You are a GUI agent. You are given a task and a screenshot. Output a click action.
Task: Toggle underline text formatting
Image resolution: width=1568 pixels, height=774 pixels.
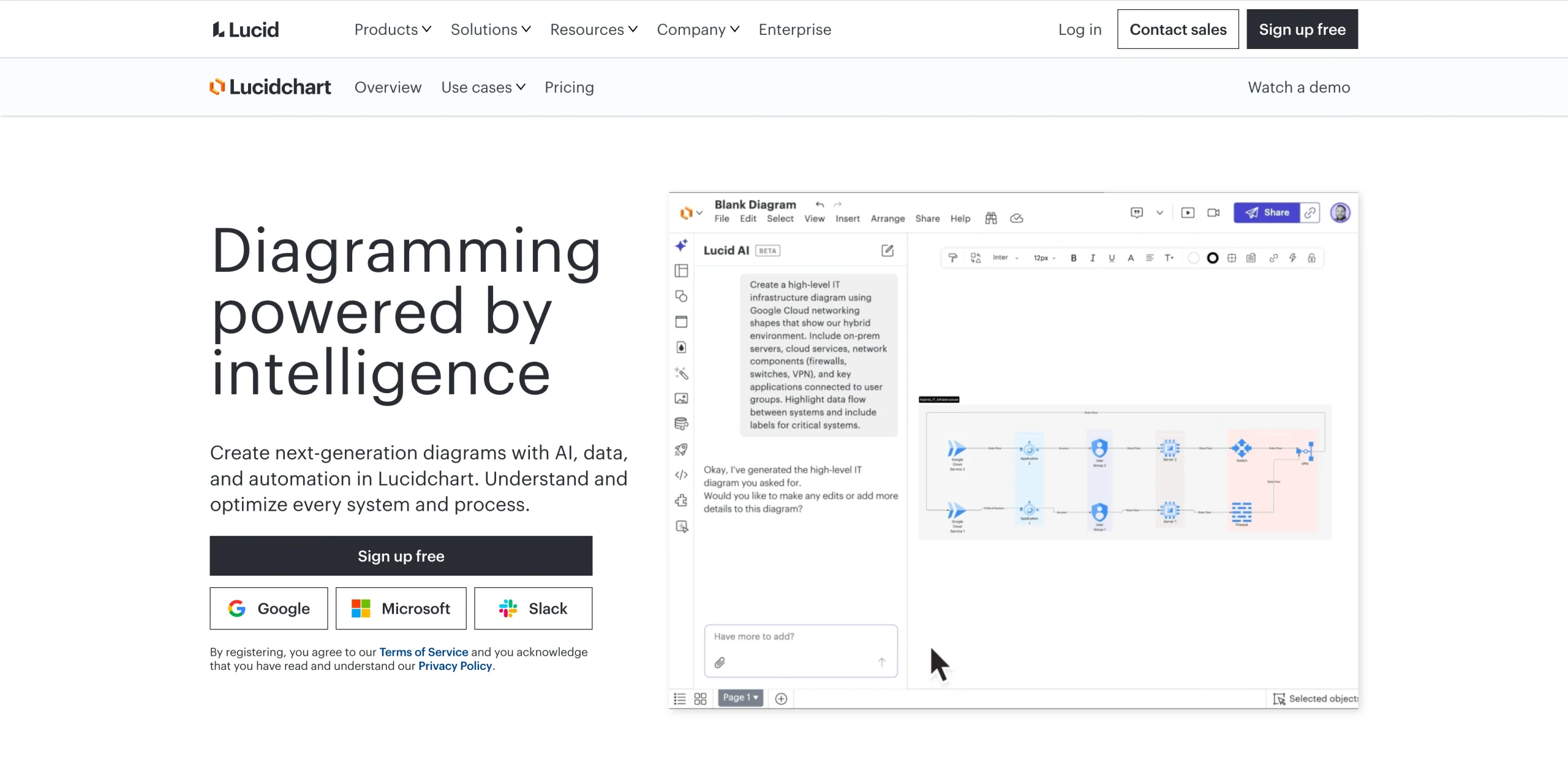tap(1111, 258)
